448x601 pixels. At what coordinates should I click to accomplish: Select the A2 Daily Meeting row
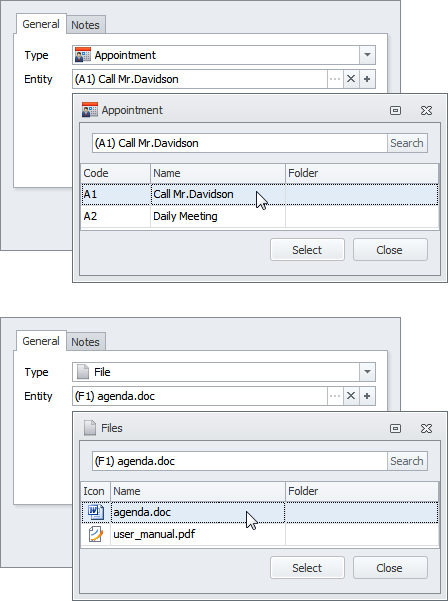pyautogui.click(x=259, y=216)
